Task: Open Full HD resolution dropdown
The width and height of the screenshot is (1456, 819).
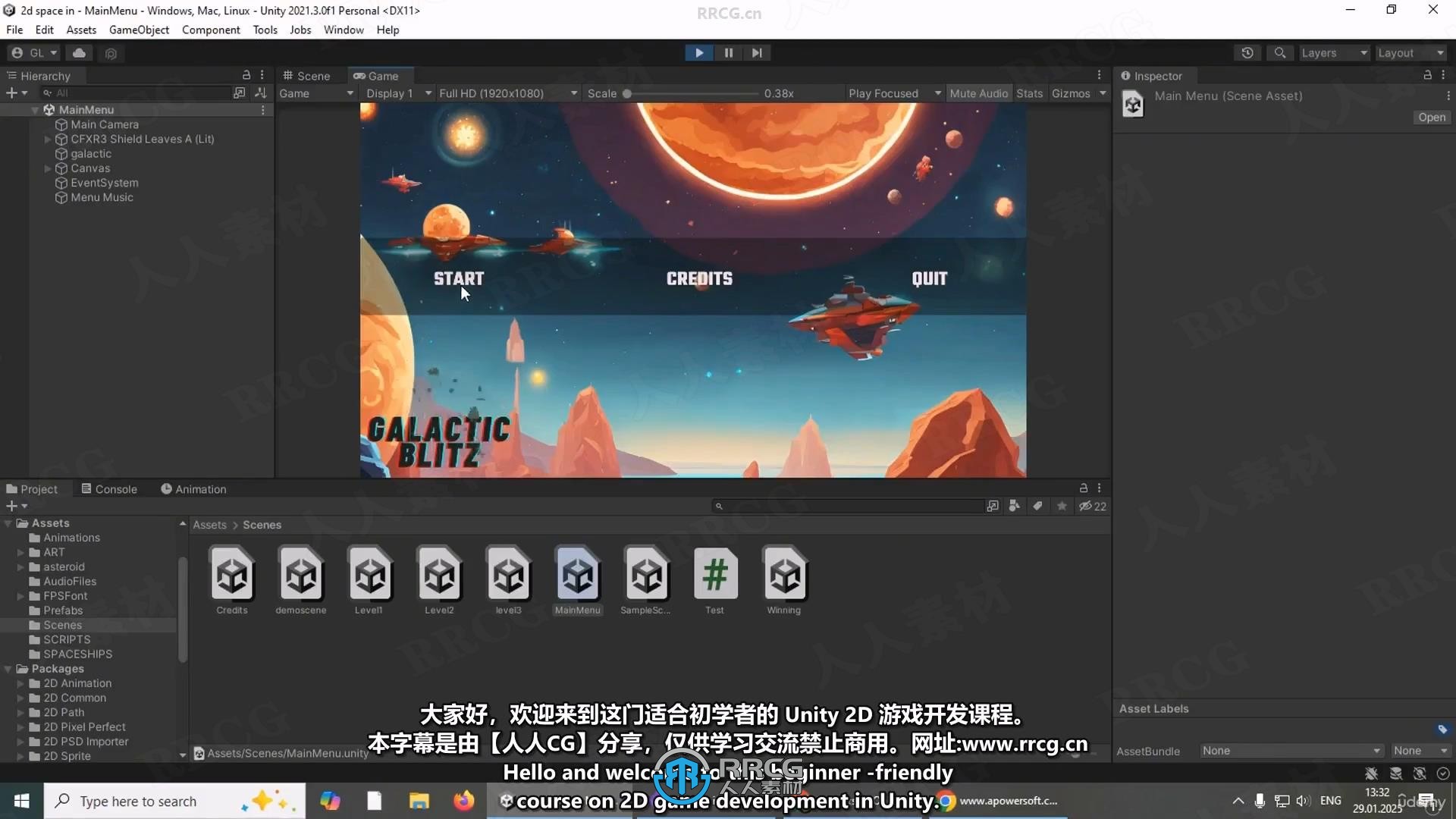Action: (508, 93)
